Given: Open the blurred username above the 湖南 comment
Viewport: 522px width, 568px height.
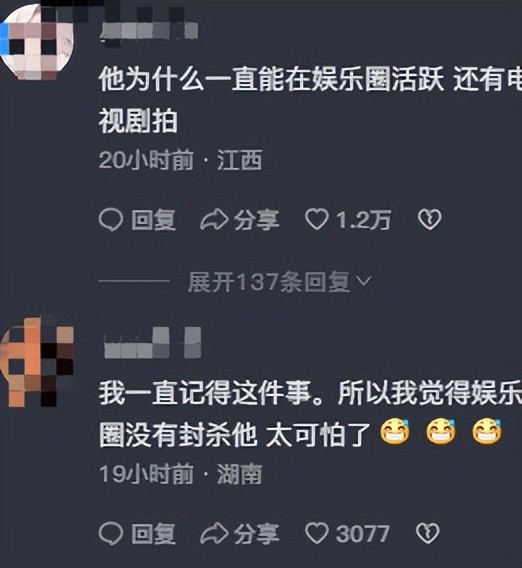Looking at the screenshot, I should tap(152, 342).
